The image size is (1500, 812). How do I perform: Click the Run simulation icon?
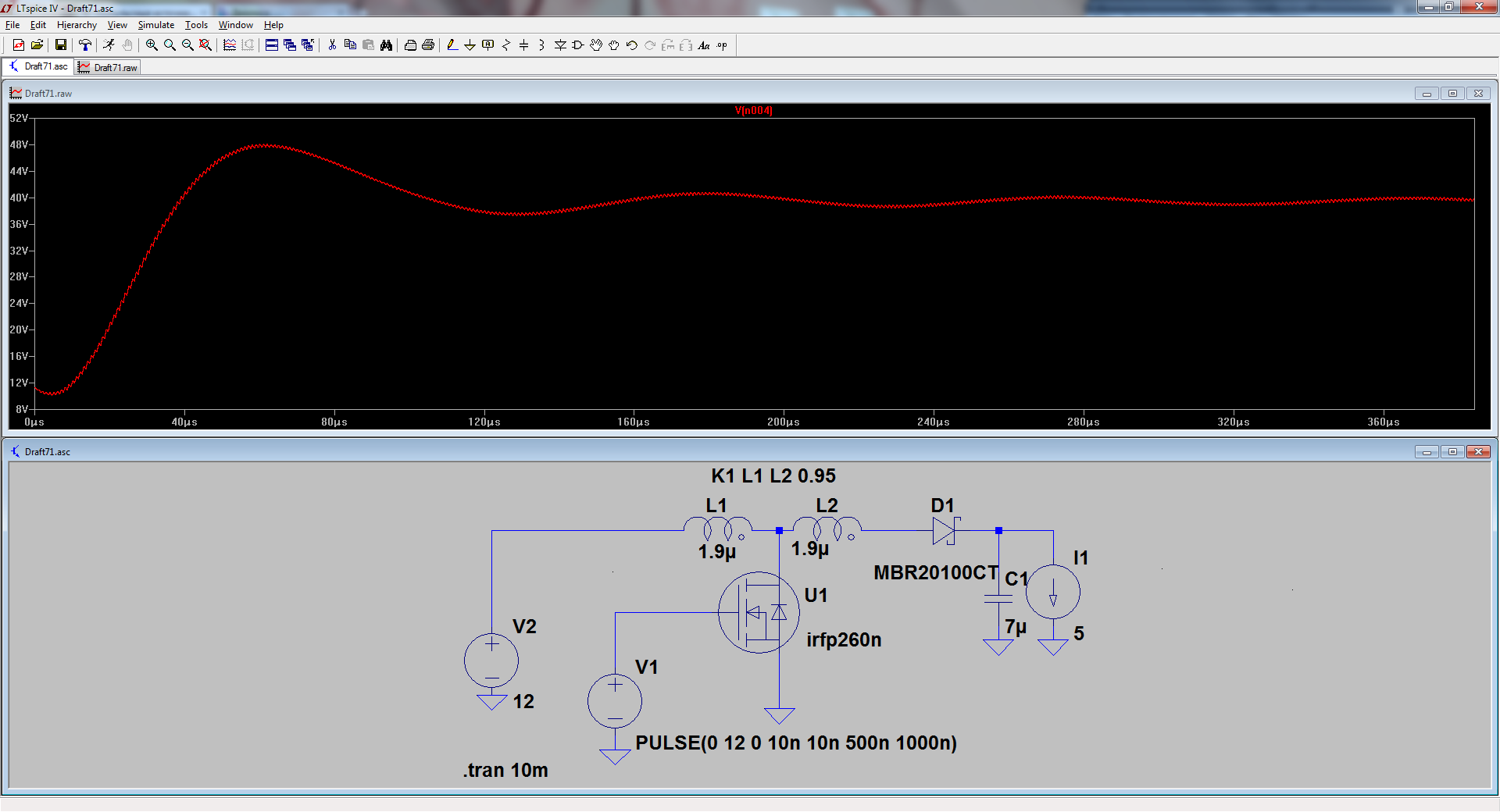pyautogui.click(x=109, y=45)
